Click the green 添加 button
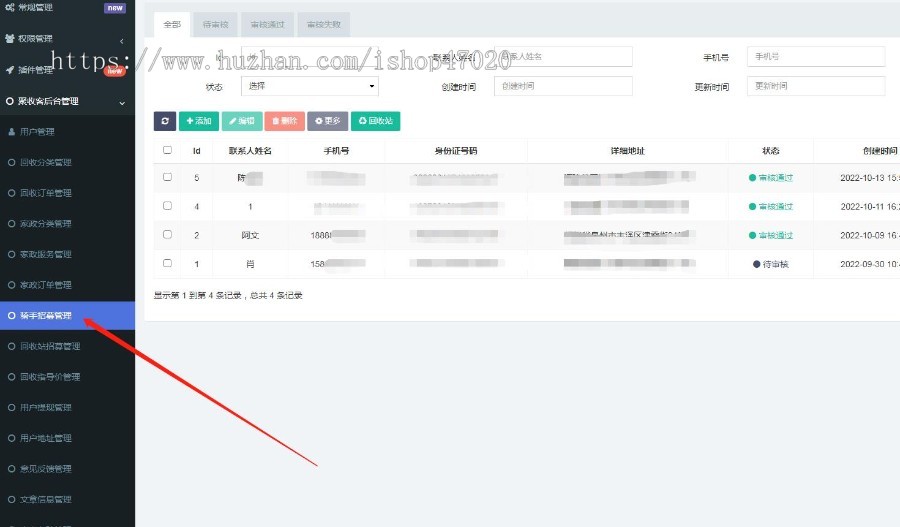This screenshot has height=527, width=900. [x=199, y=121]
